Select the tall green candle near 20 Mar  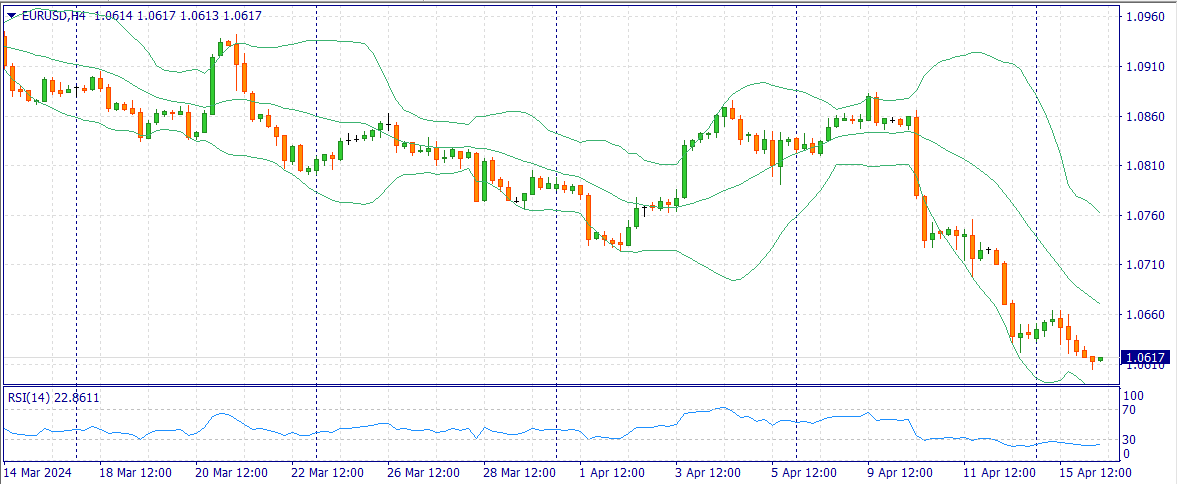tap(213, 83)
